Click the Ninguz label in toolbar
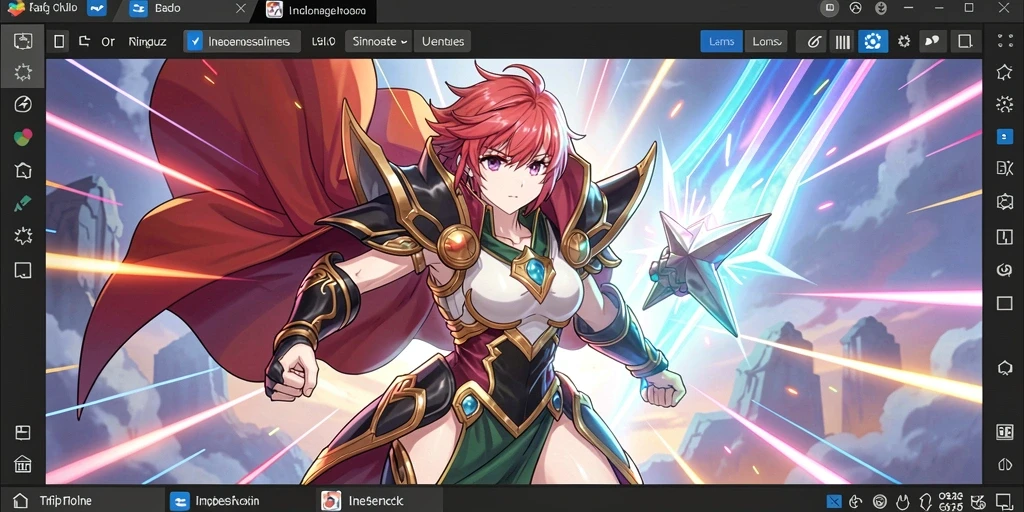 [x=148, y=42]
